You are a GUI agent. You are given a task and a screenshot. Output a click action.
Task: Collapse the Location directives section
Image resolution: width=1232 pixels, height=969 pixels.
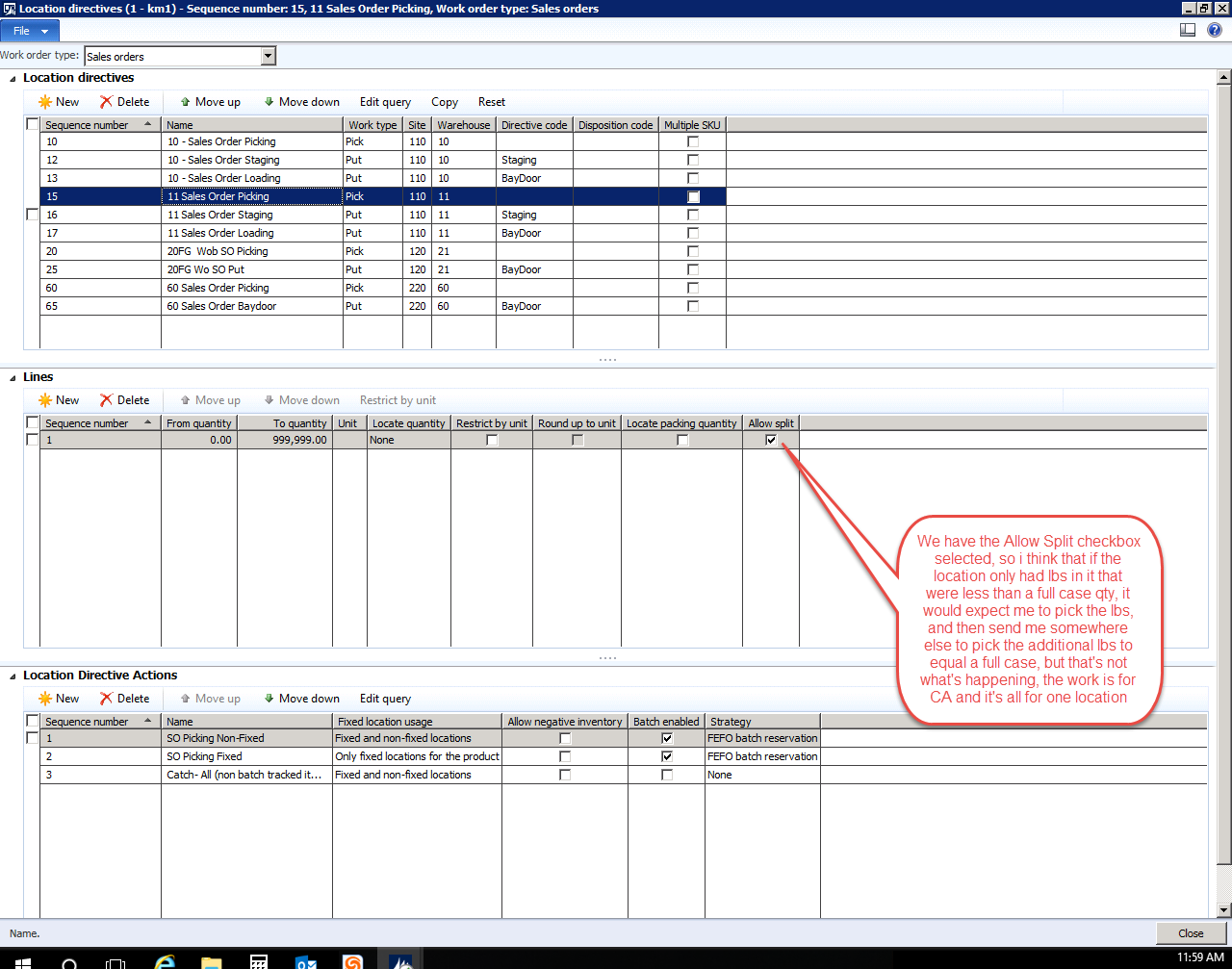click(x=13, y=78)
